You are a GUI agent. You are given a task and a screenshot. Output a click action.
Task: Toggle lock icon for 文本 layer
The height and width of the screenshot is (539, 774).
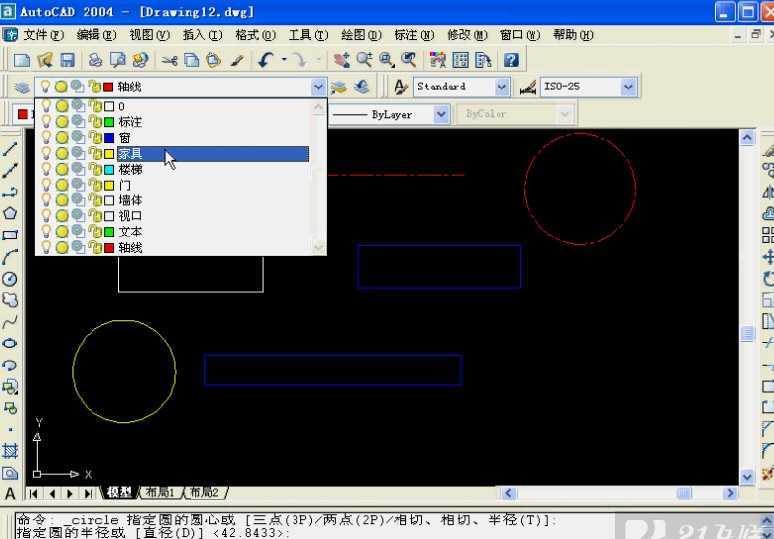tap(95, 231)
